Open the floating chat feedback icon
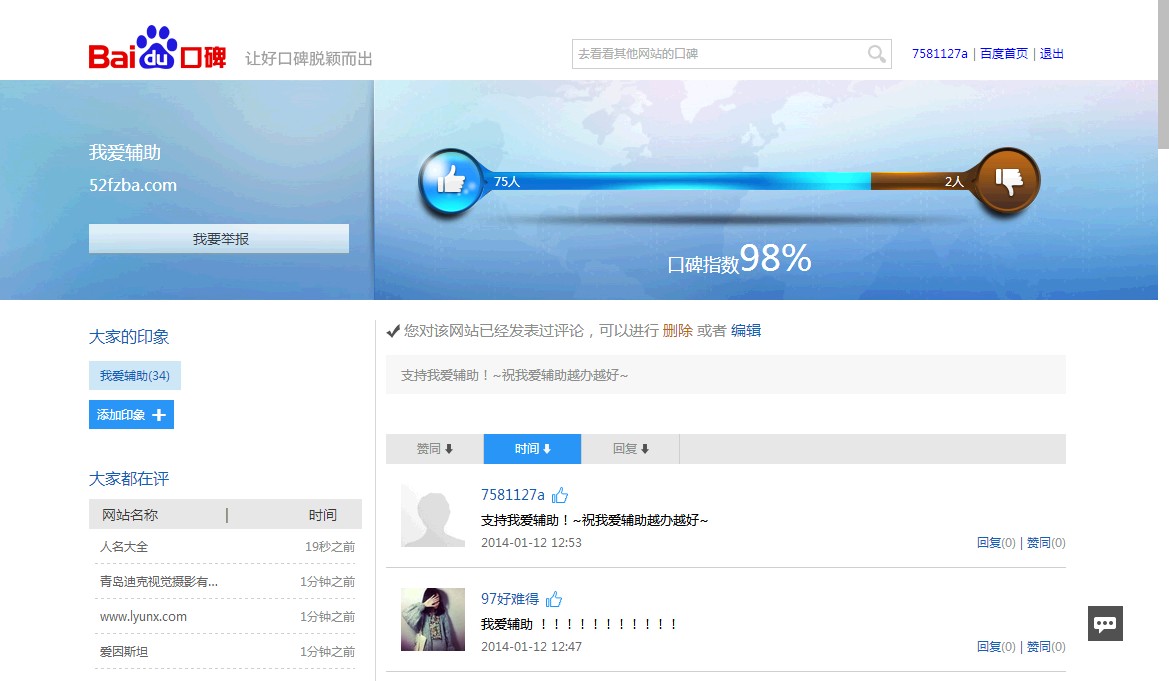The height and width of the screenshot is (681, 1169). tap(1105, 624)
